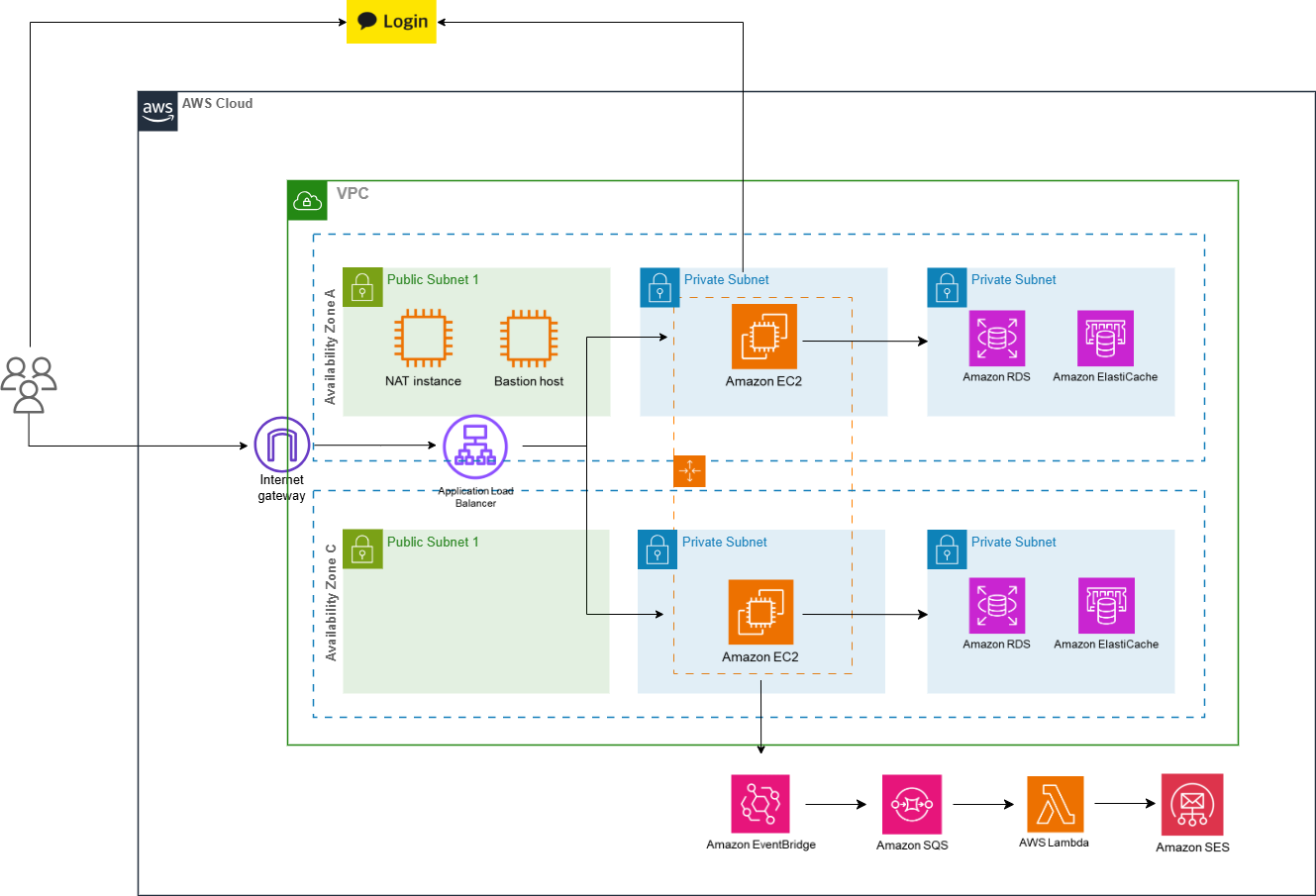
Task: Click the "Amazon ElastiCache" label in Availability Zone A
Action: [x=1105, y=377]
